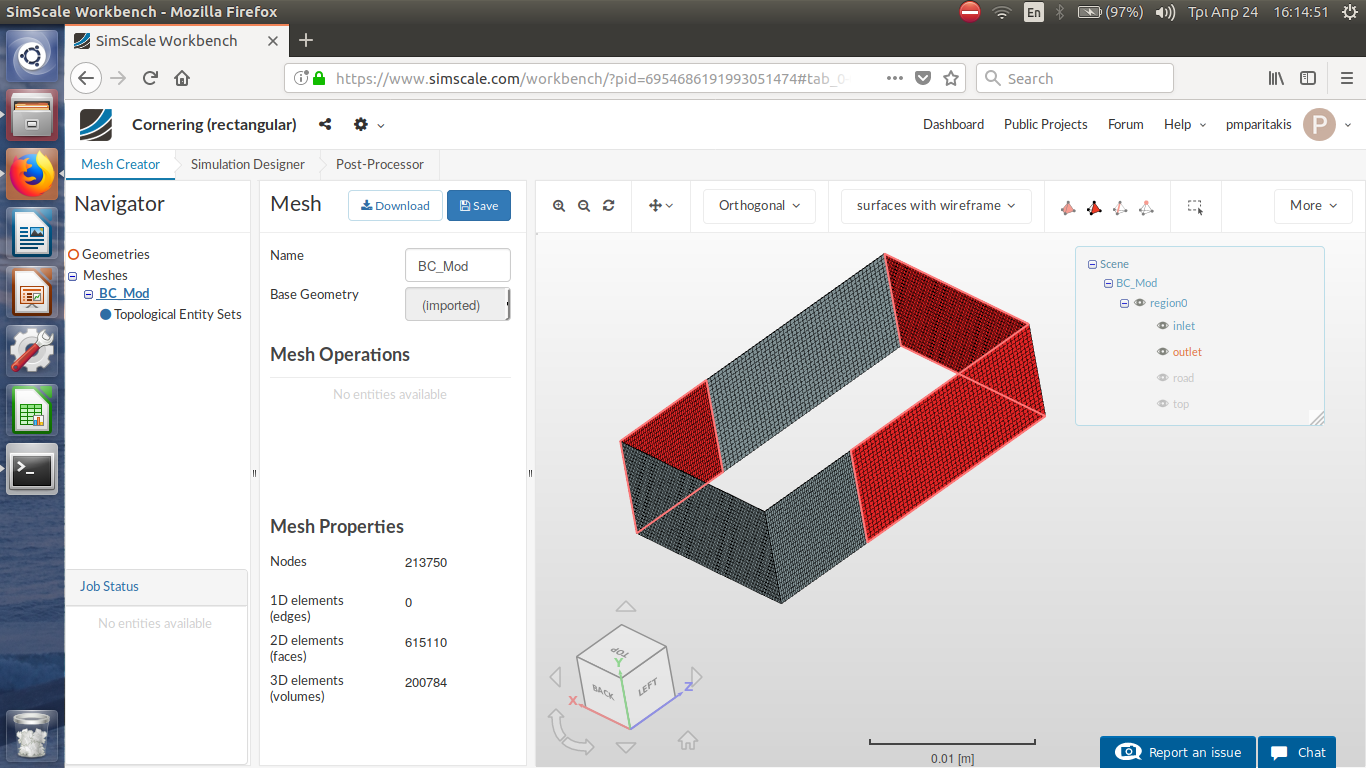Collapse the BC_Mod node in scene tree
This screenshot has height=768, width=1366.
coord(1108,284)
